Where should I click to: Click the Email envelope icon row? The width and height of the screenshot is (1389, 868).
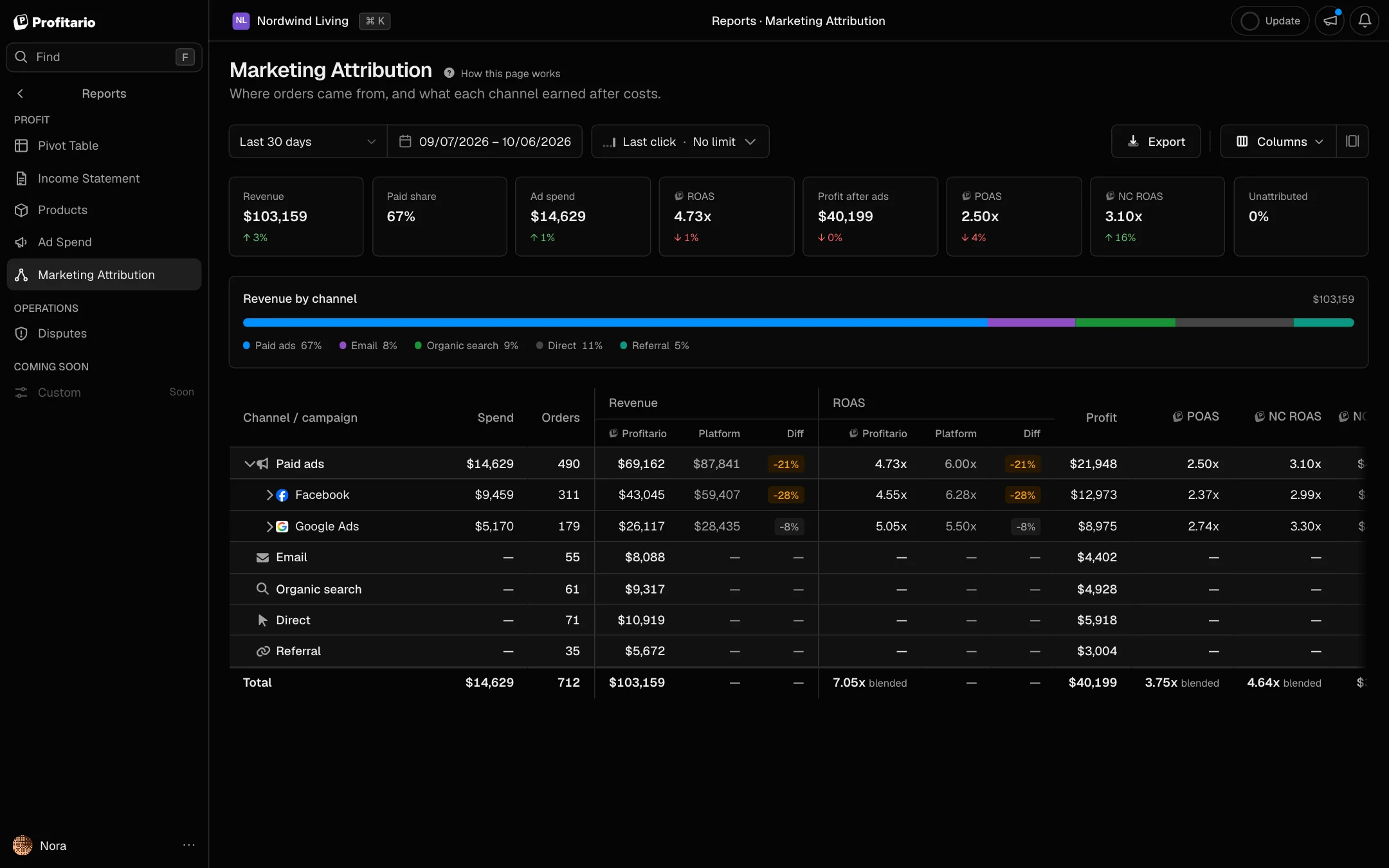(262, 557)
